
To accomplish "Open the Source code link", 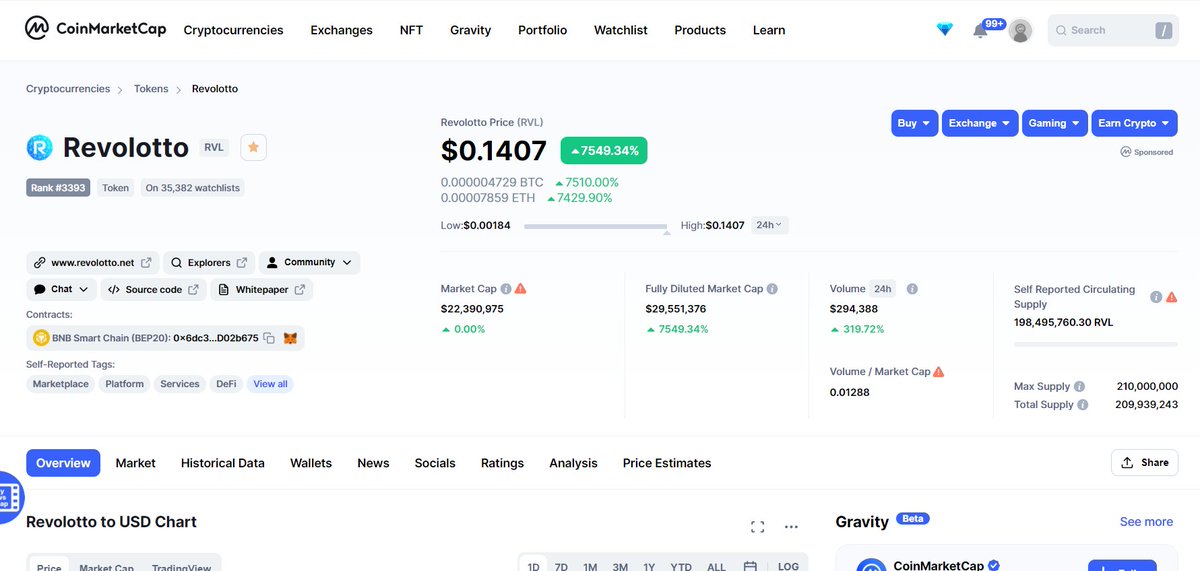I will pyautogui.click(x=153, y=290).
